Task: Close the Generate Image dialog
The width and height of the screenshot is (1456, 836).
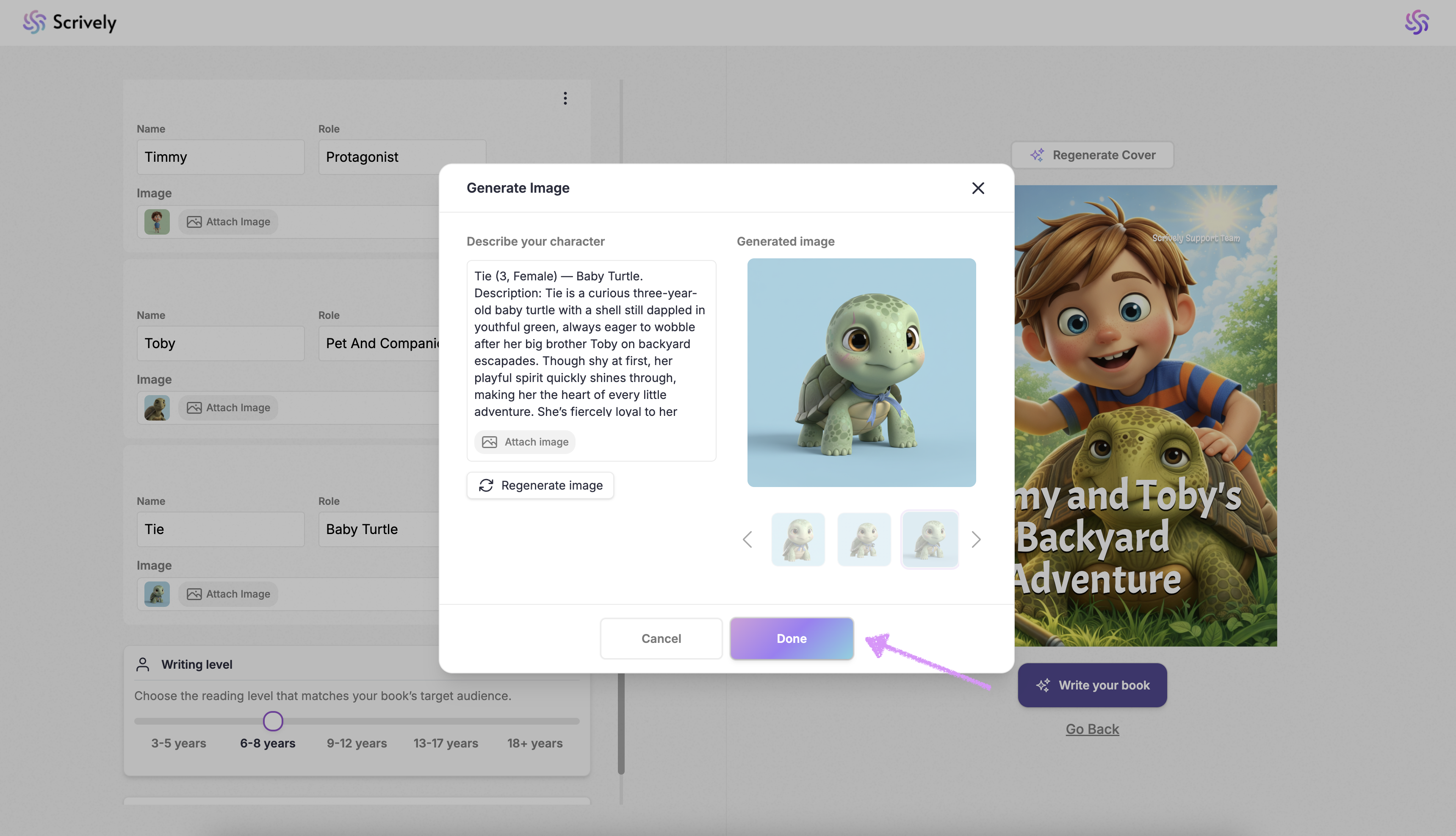Action: (978, 188)
